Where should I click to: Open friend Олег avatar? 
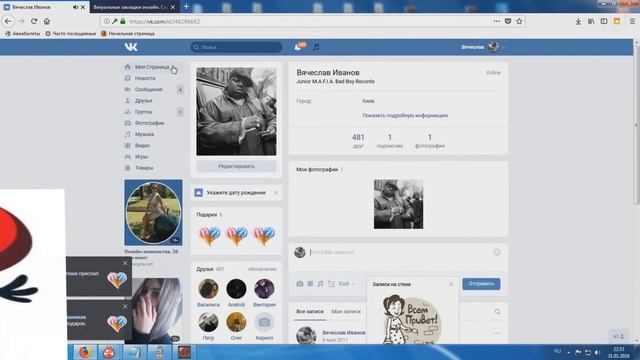pyautogui.click(x=236, y=322)
